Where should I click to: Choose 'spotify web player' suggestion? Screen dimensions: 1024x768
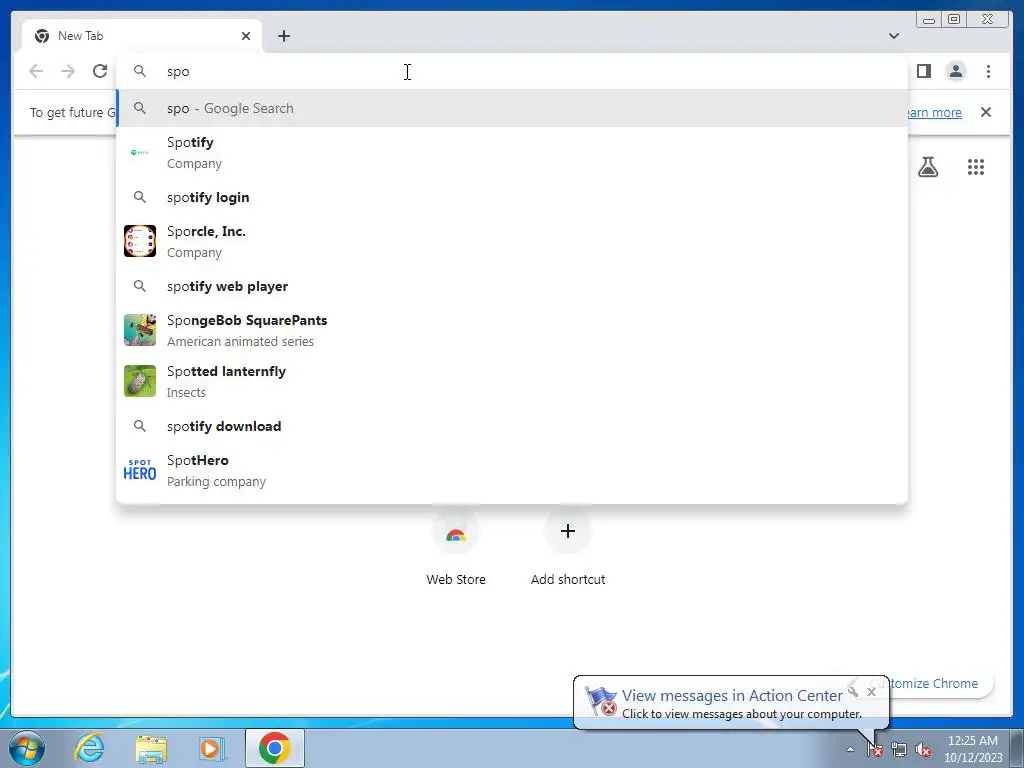tap(512, 286)
